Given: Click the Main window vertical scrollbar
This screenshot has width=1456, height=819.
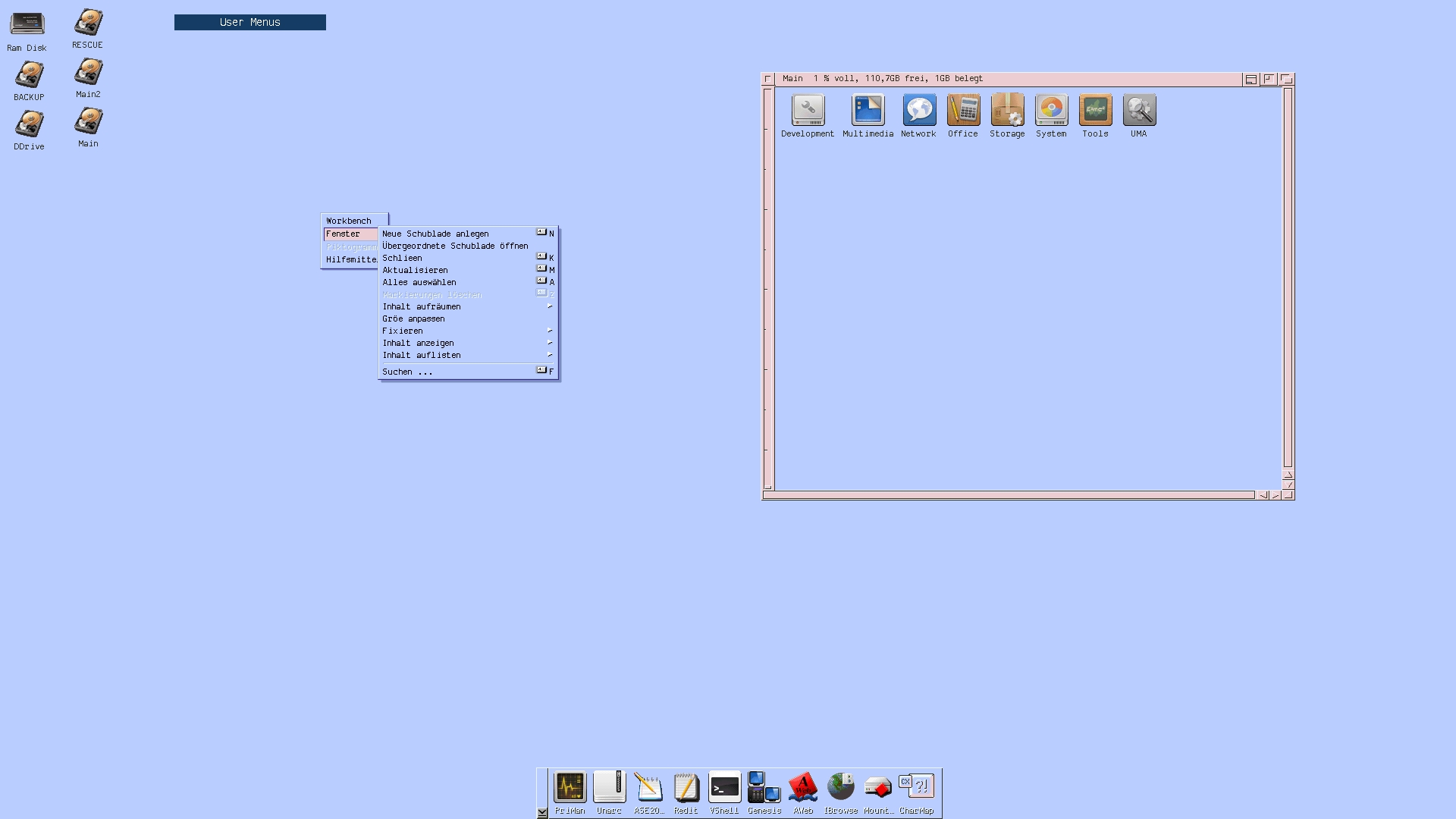Looking at the screenshot, I should click(1288, 278).
